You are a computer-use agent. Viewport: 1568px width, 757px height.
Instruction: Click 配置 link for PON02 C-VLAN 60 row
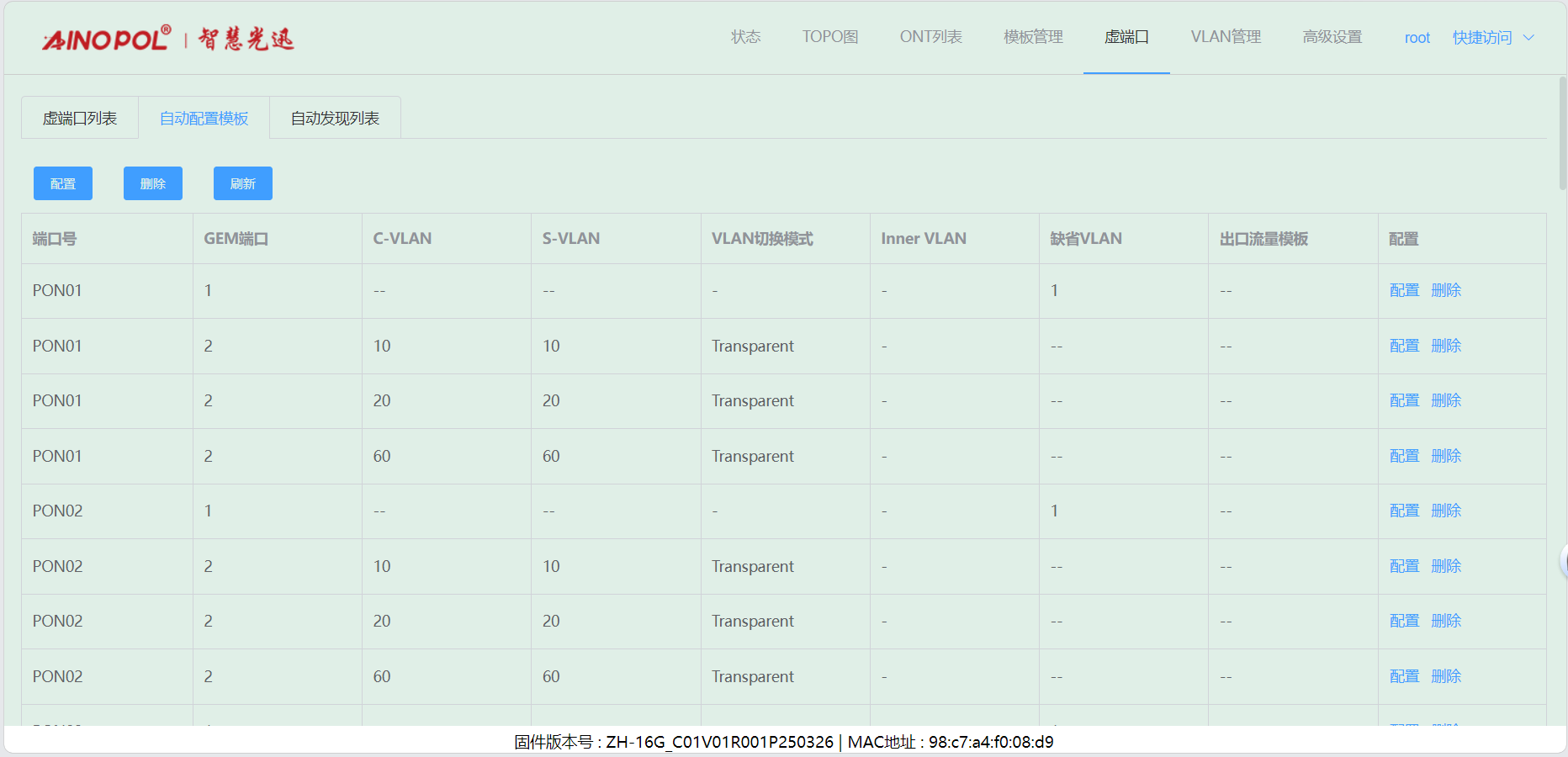[x=1404, y=676]
